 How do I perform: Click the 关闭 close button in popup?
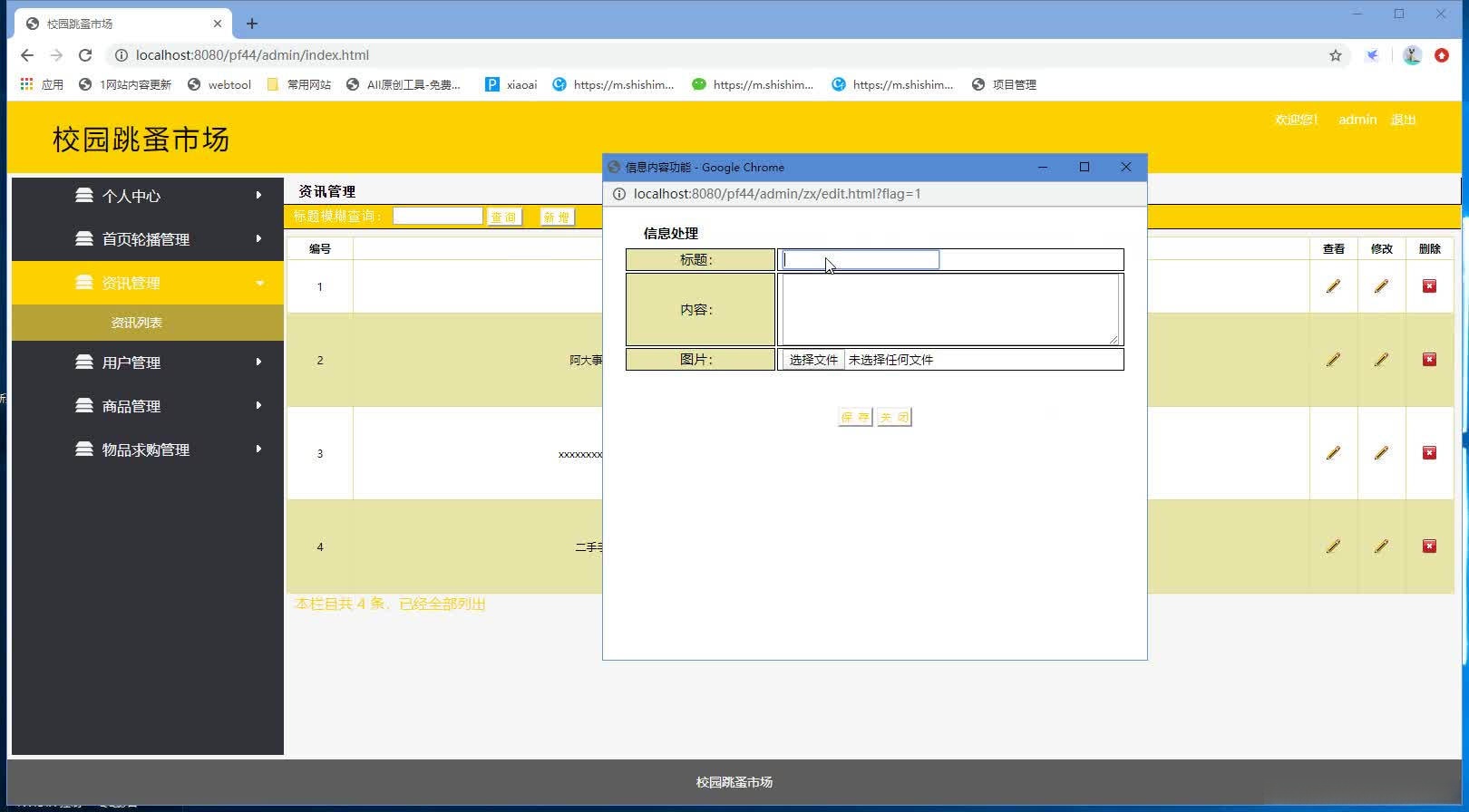coord(894,417)
